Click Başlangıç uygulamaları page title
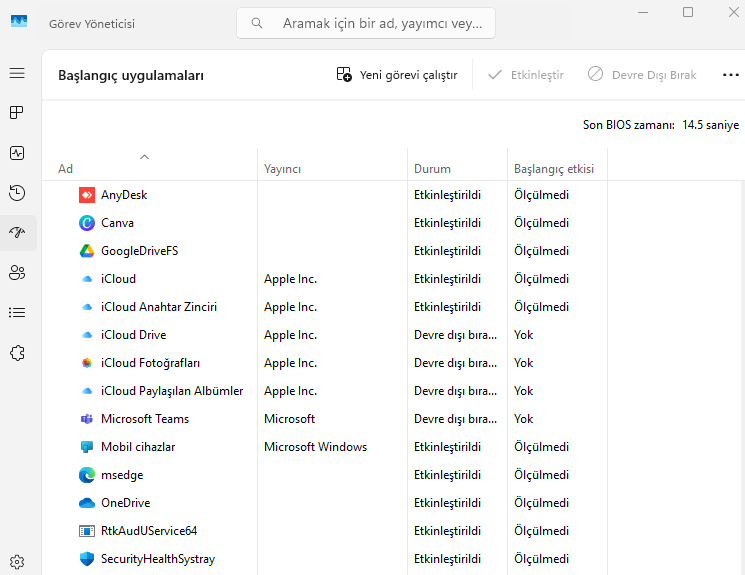This screenshot has height=575, width=745. (131, 76)
